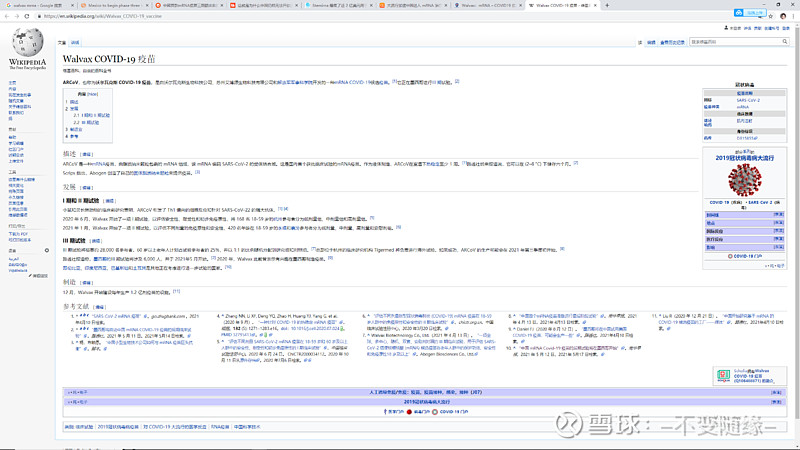Reload the page with the refresh icon
Viewport: 800px width, 450px height.
(x=27, y=16)
